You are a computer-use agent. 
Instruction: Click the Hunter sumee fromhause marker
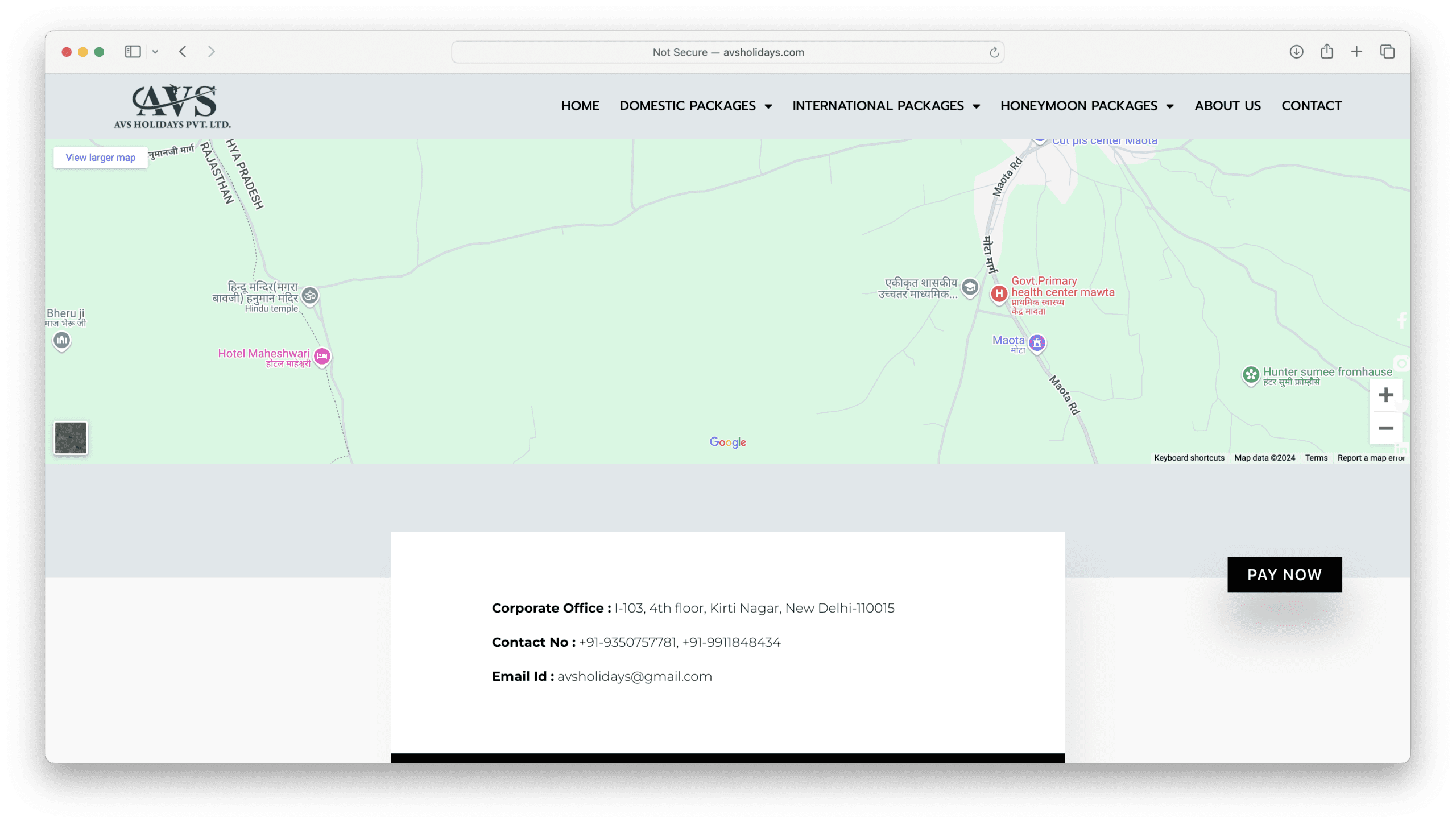(x=1251, y=375)
